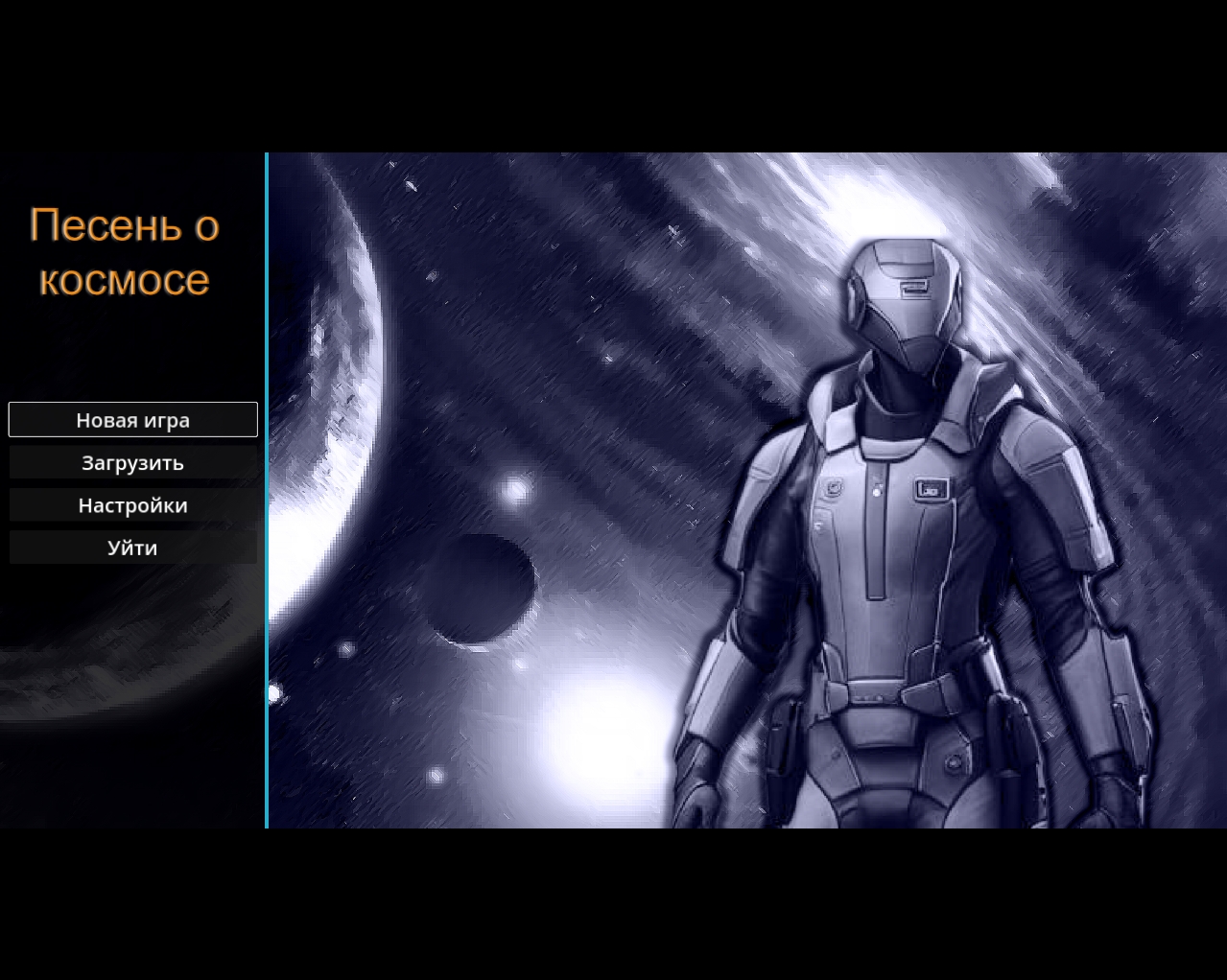Image resolution: width=1227 pixels, height=980 pixels.
Task: Click the round emblem on suit chest
Action: [831, 488]
